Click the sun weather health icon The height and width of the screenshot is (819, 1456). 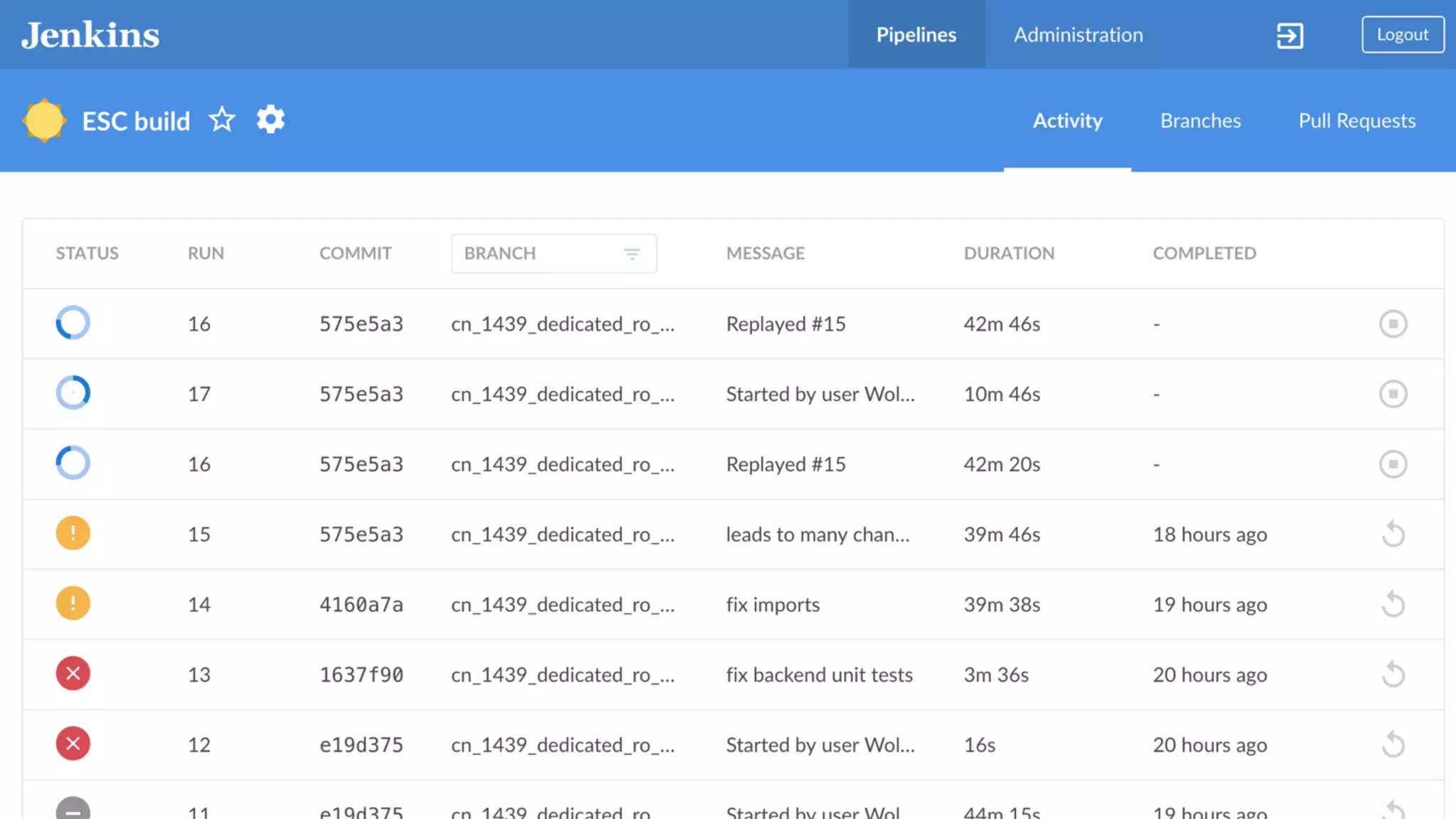click(44, 120)
